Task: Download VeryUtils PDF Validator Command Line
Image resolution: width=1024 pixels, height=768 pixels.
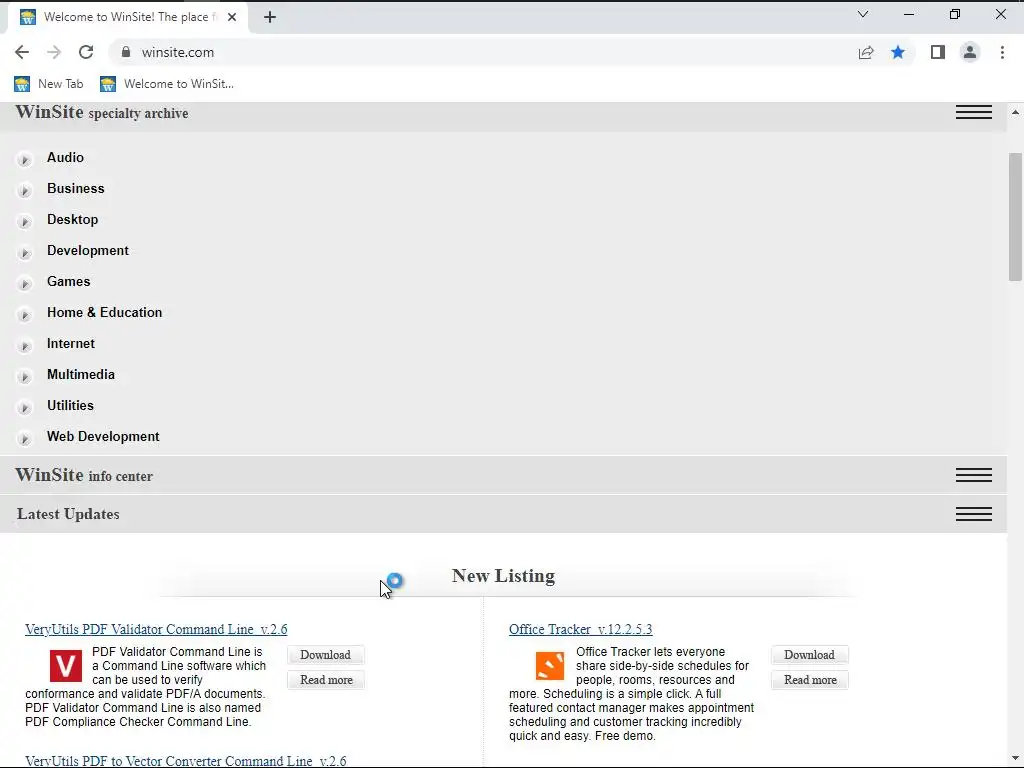Action: (325, 654)
